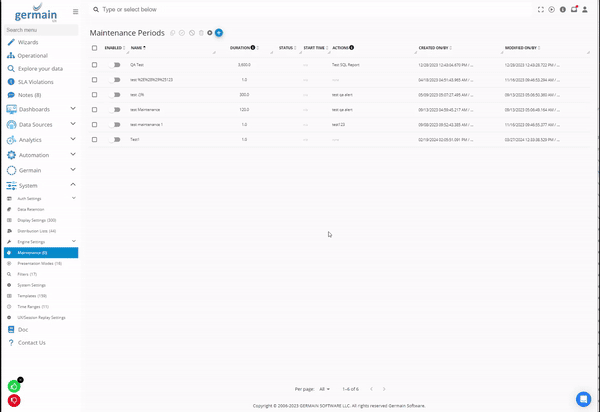Open the Per page dropdown
The height and width of the screenshot is (412, 600).
pos(325,388)
